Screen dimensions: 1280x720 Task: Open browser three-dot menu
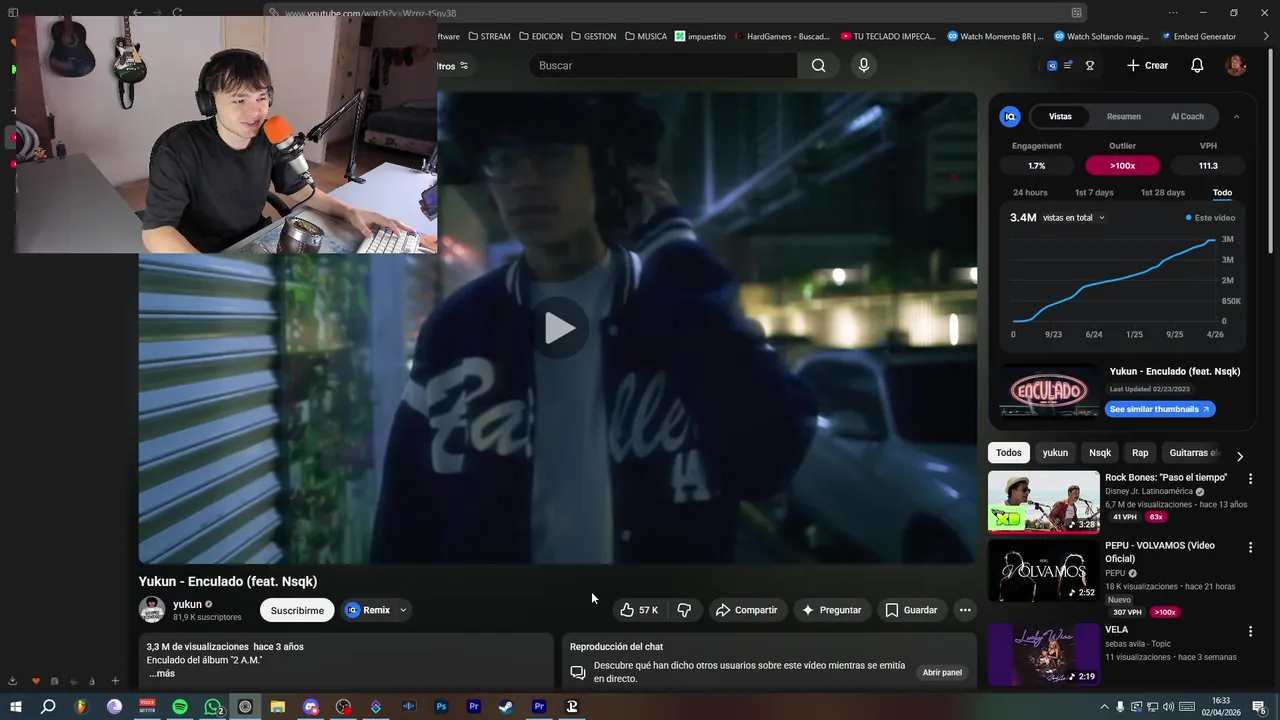click(x=1173, y=13)
